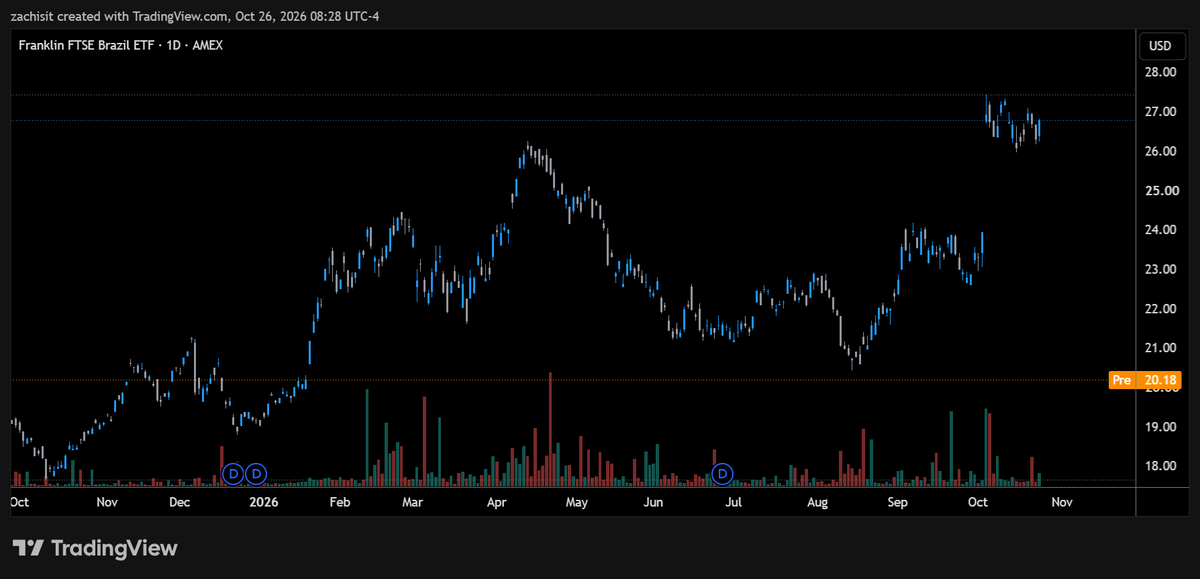Click the 26.00 price axis label
The height and width of the screenshot is (579, 1200).
click(x=1160, y=151)
